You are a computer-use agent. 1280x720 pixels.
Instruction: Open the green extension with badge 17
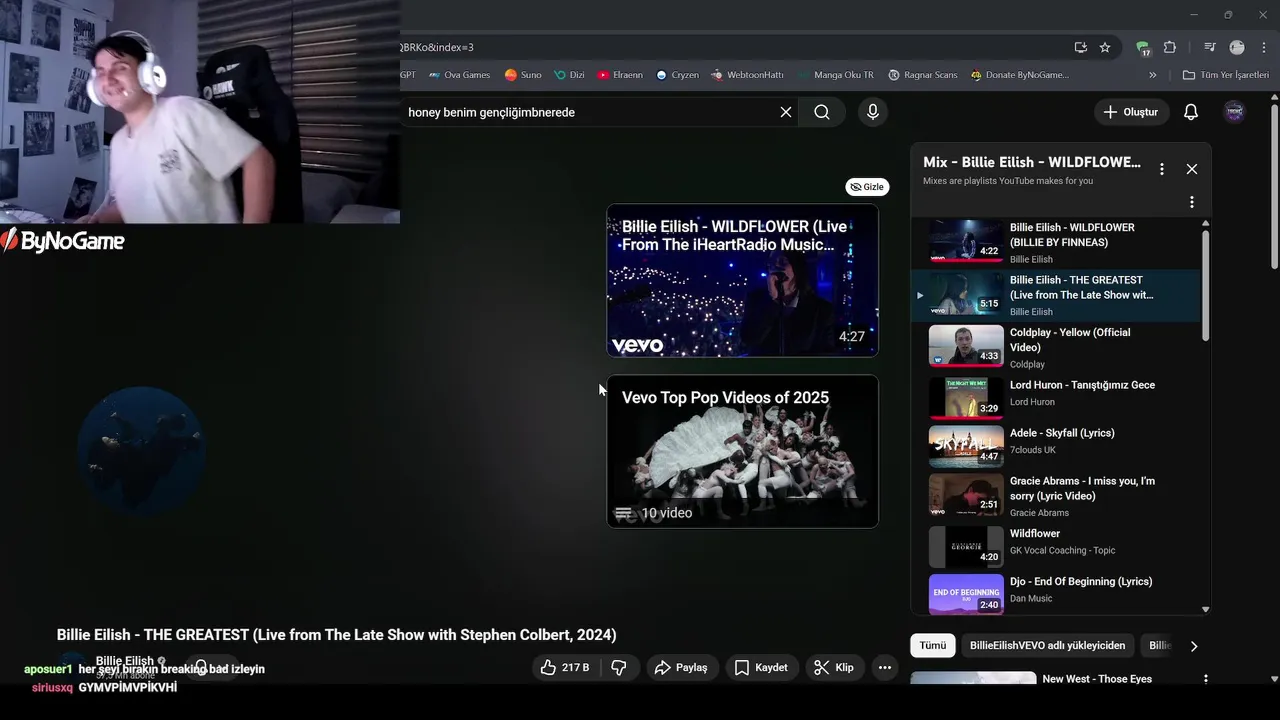pos(1143,47)
